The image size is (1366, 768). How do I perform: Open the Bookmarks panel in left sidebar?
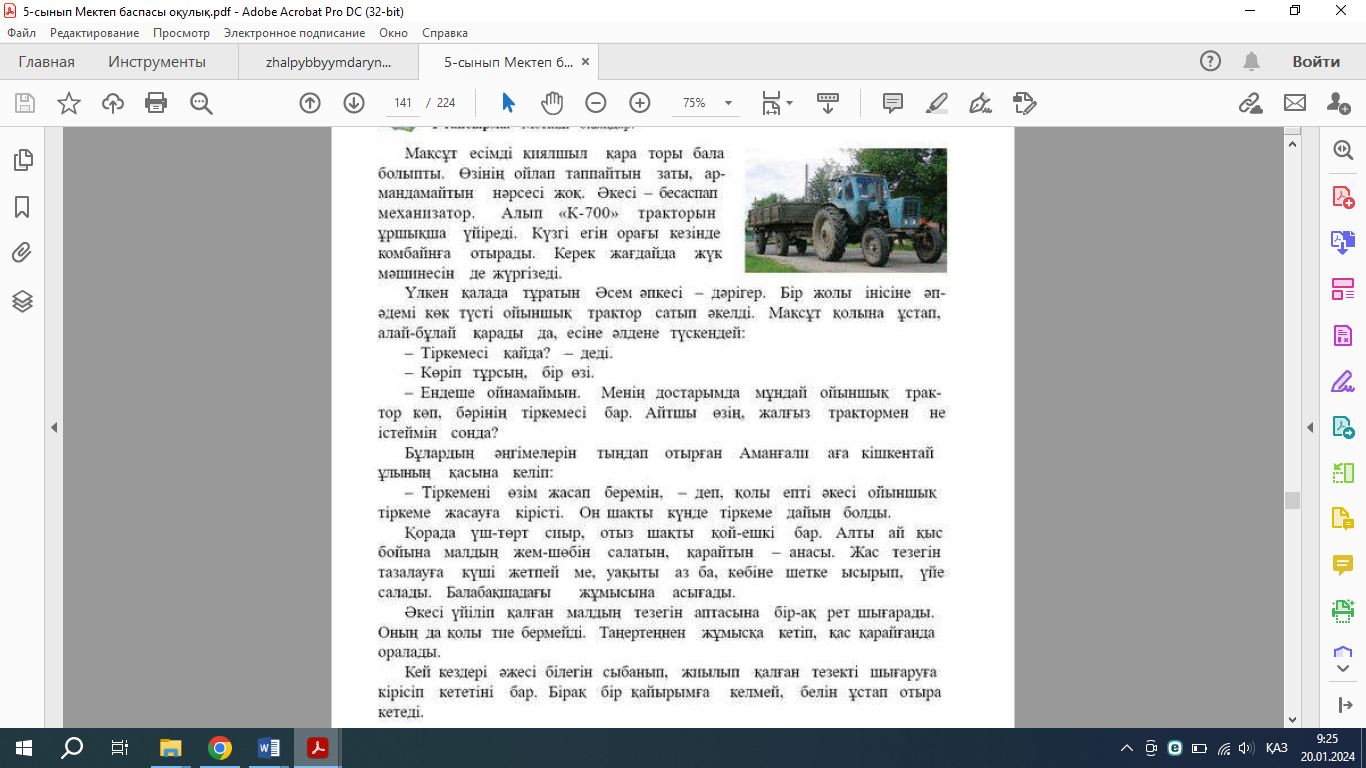coord(22,207)
